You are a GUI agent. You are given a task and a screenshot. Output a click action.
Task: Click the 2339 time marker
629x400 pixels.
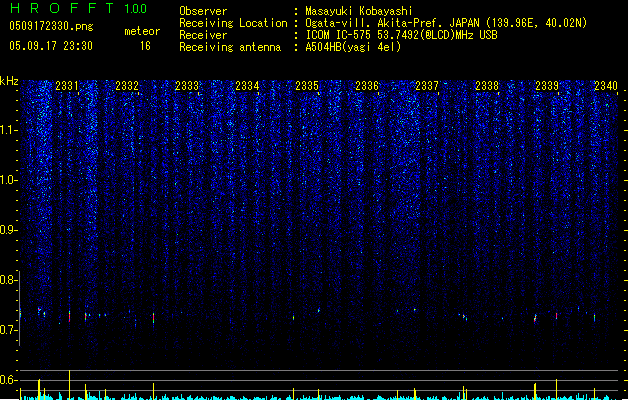point(547,86)
